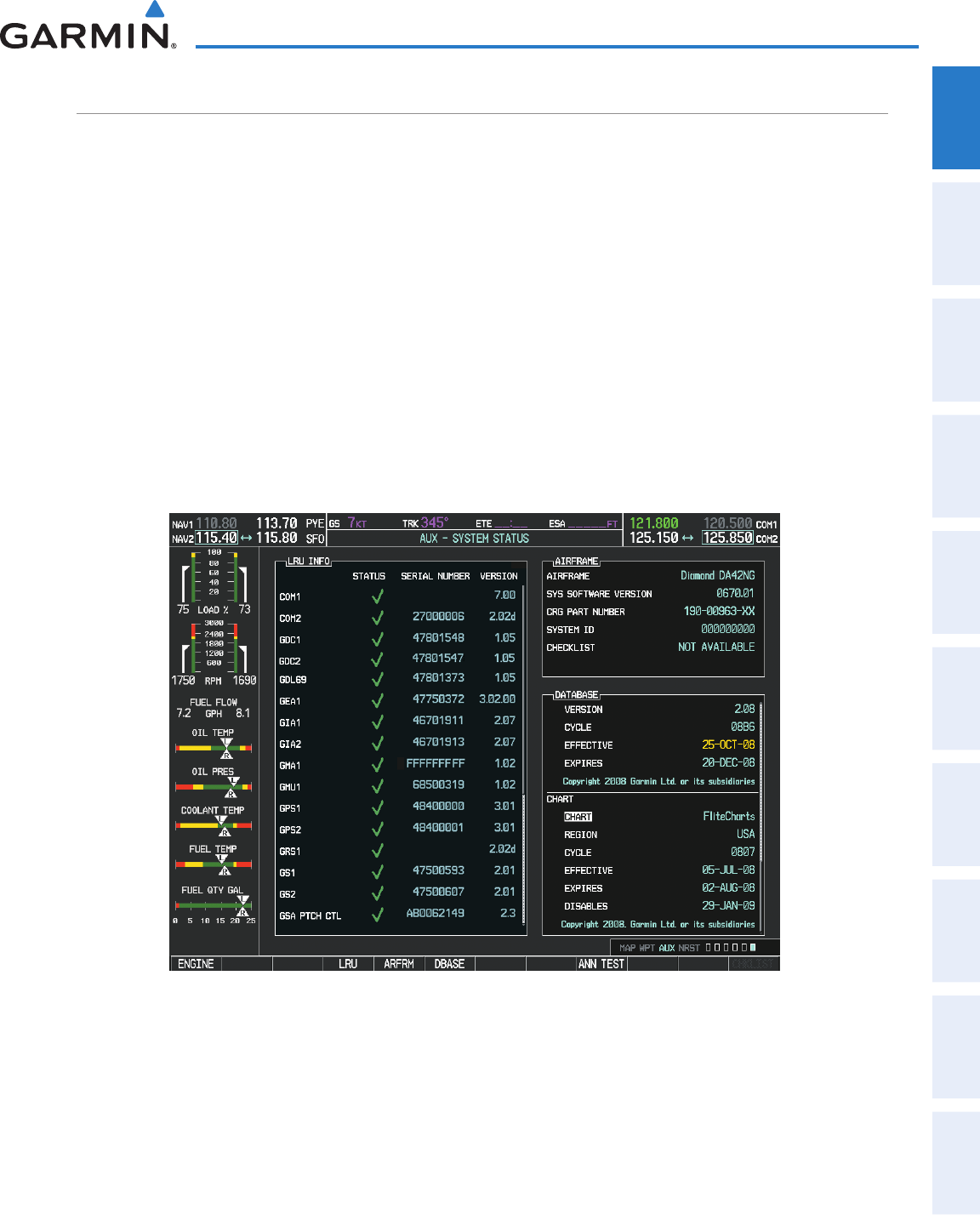The image size is (980, 1215).
Task: Select the ARFRM softkey
Action: click(399, 964)
